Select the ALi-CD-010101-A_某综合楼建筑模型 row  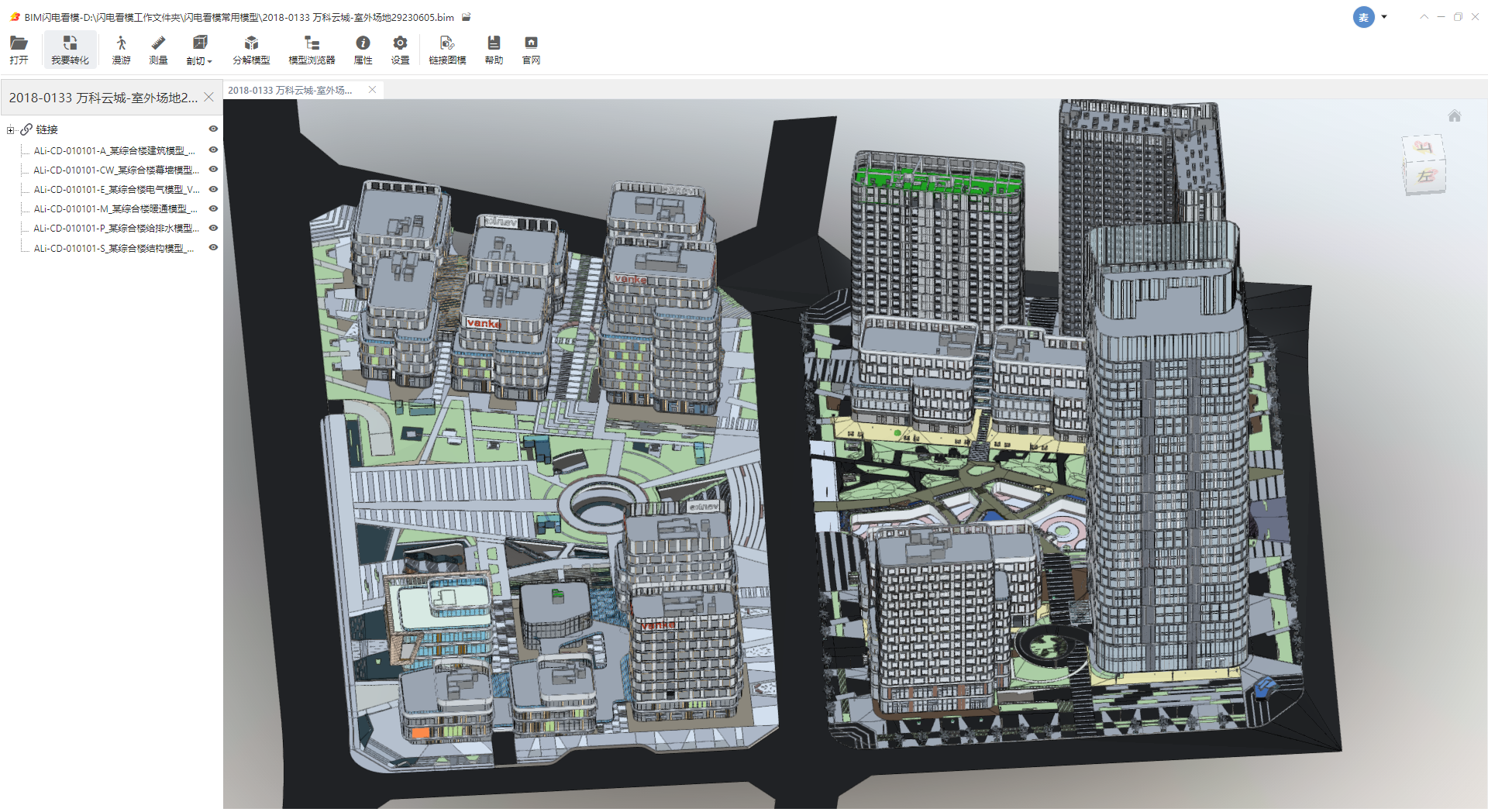tap(115, 151)
